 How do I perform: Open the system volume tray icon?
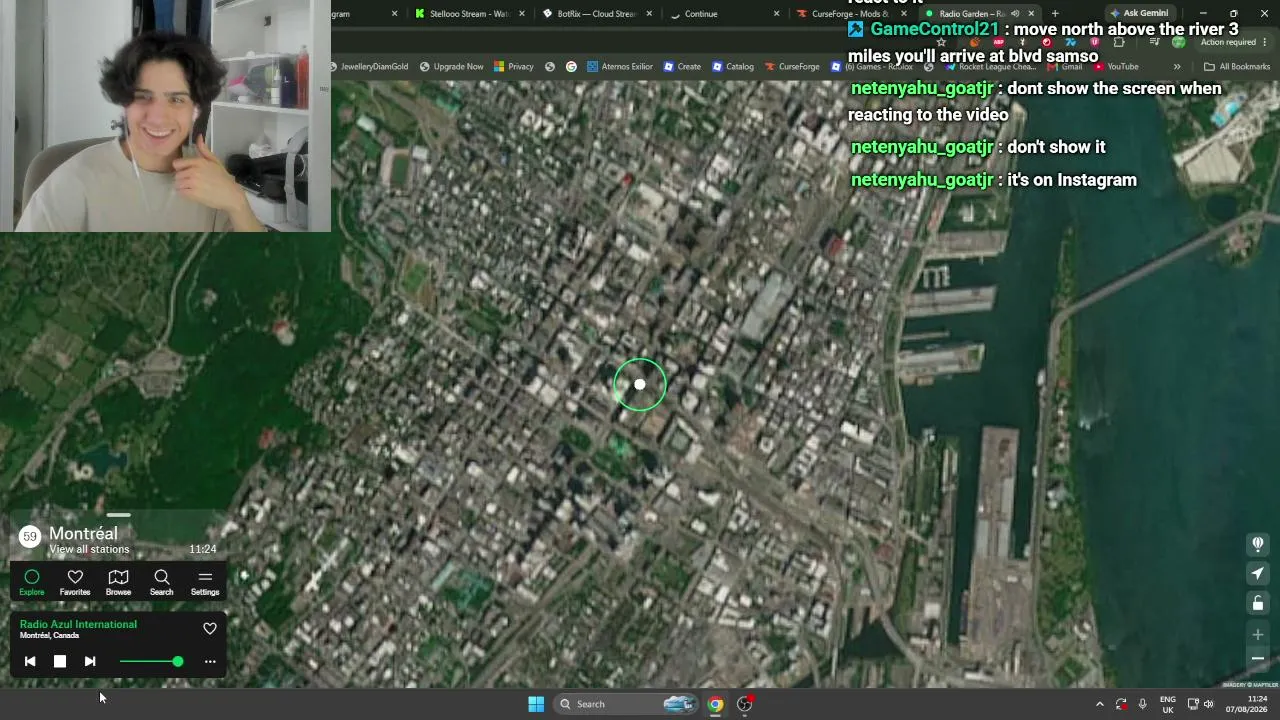tap(1209, 704)
